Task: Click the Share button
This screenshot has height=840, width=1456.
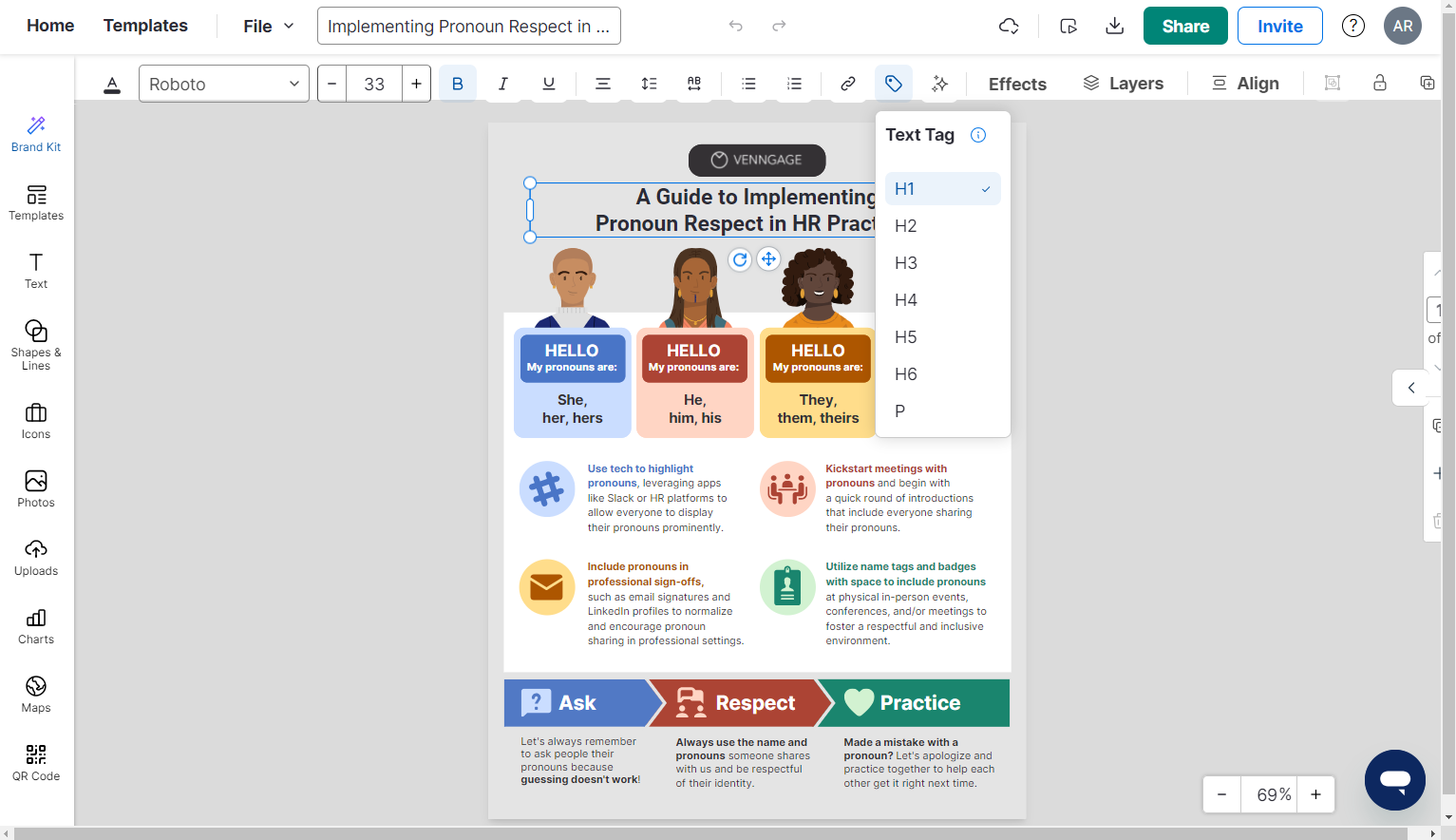Action: point(1184,26)
